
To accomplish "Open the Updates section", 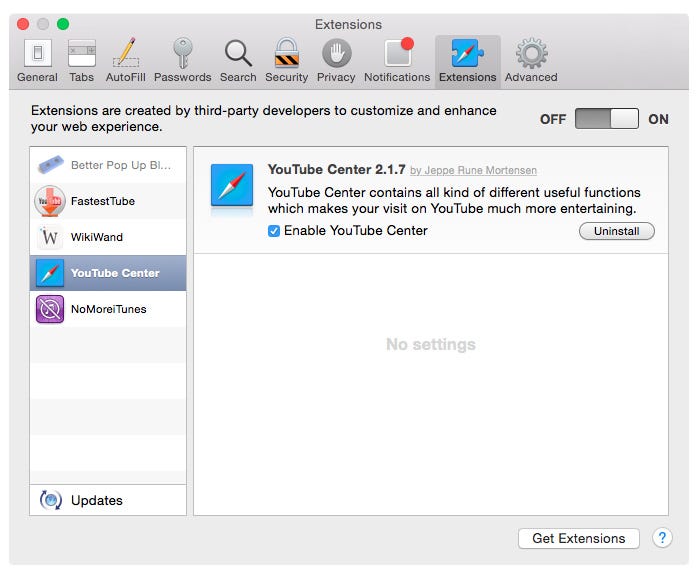I will [108, 500].
